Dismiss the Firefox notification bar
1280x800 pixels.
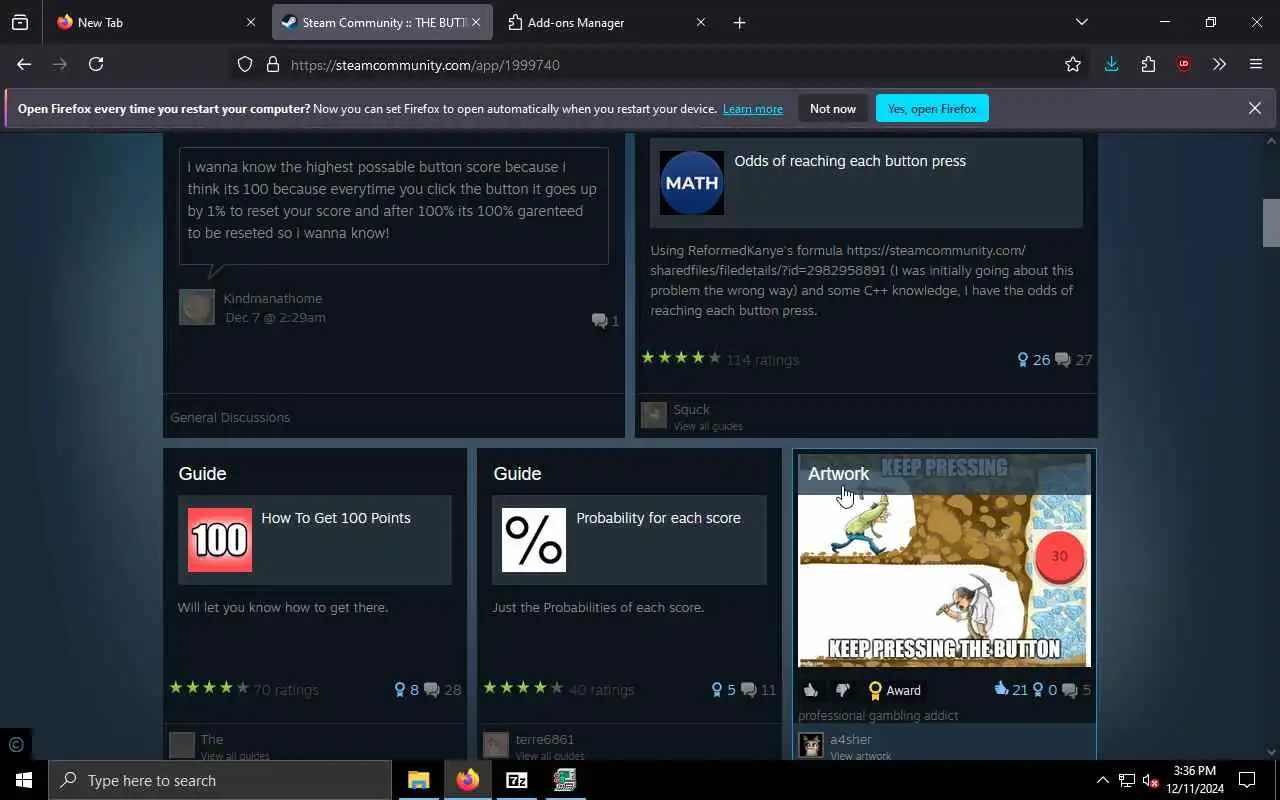tap(1254, 108)
